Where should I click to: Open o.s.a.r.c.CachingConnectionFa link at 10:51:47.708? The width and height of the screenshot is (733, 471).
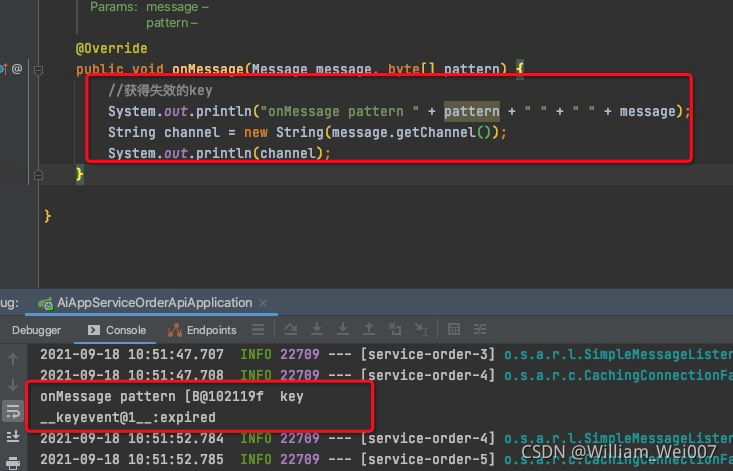click(618, 375)
